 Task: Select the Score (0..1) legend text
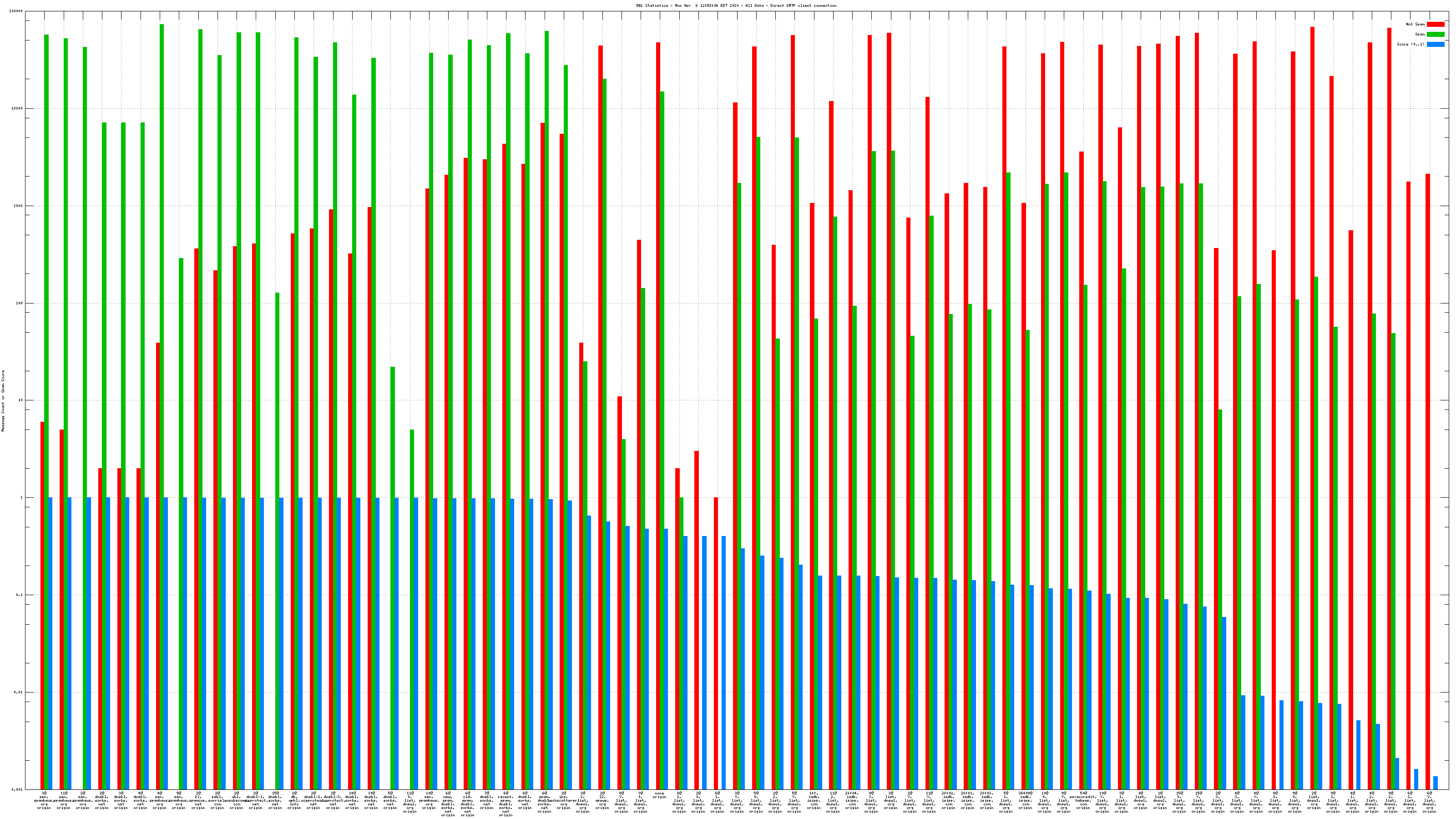(1410, 44)
